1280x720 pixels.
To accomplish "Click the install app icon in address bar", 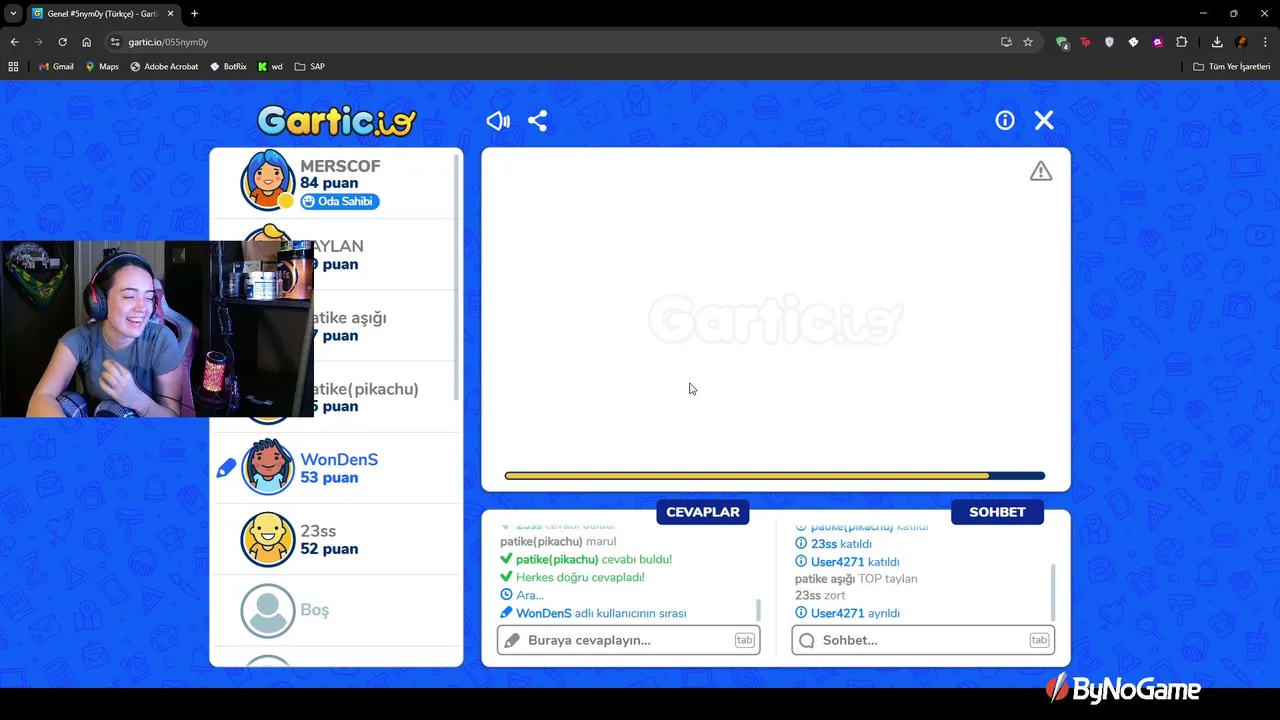I will (x=1006, y=42).
